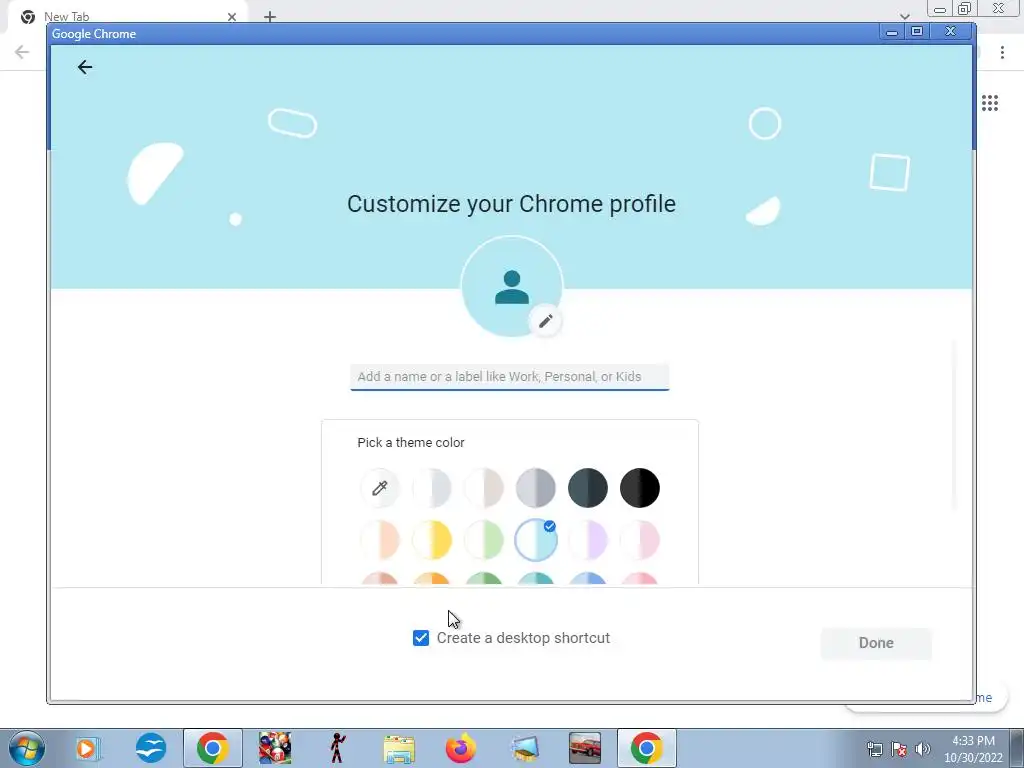This screenshot has width=1024, height=768.
Task: Open the OpenOffice taskbar icon
Action: click(151, 748)
